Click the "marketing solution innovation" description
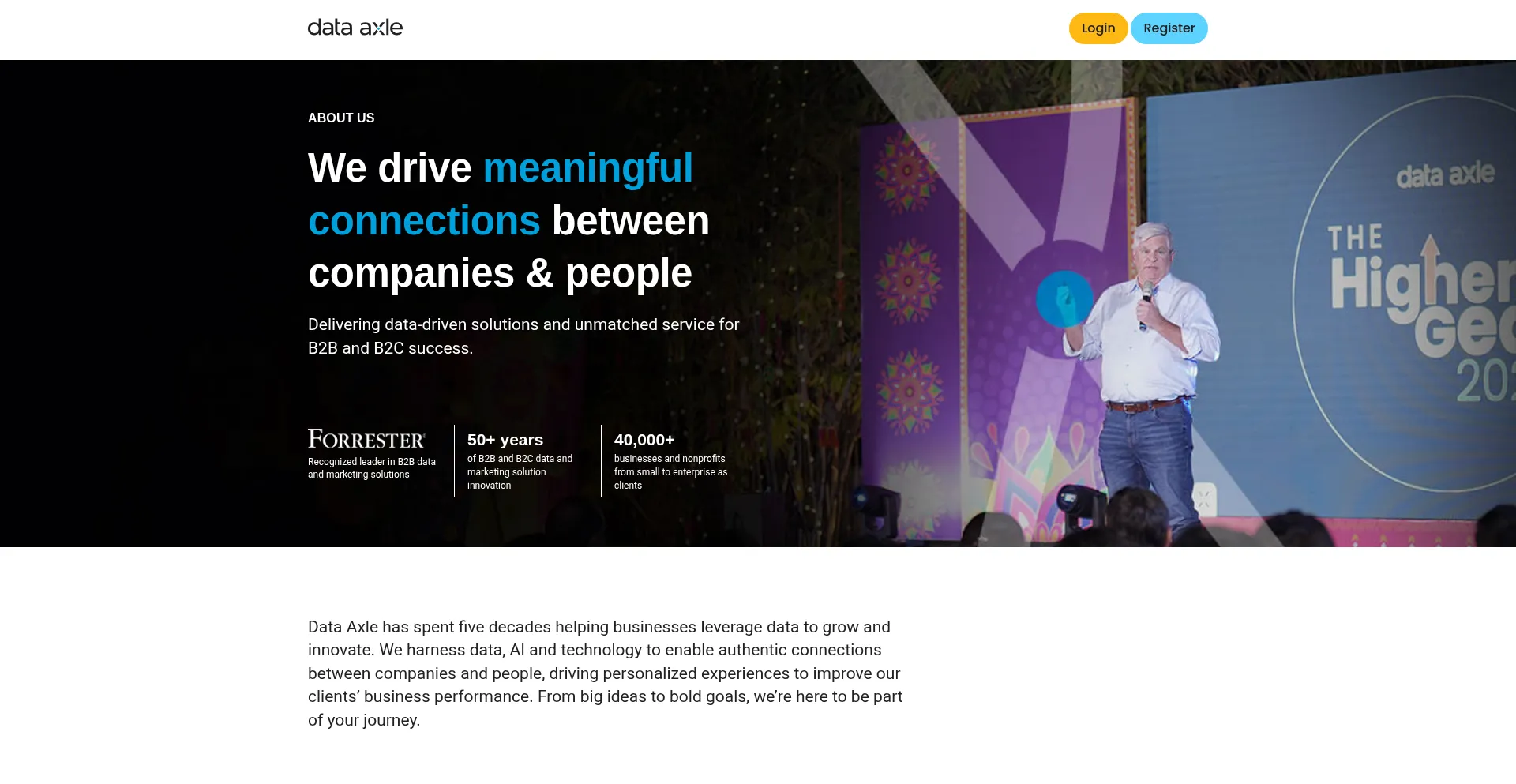 pos(520,472)
